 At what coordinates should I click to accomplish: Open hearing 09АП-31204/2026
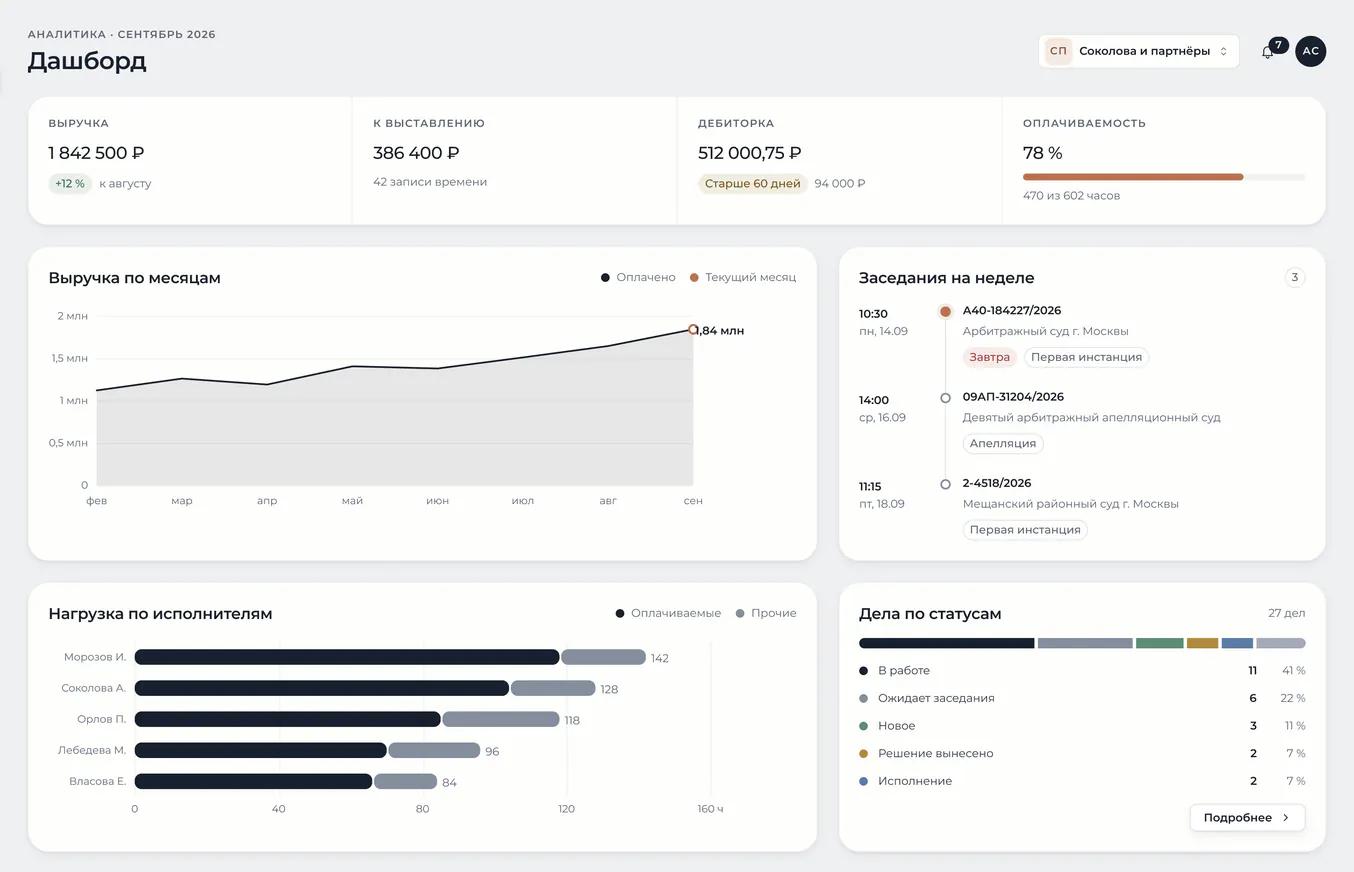1013,397
